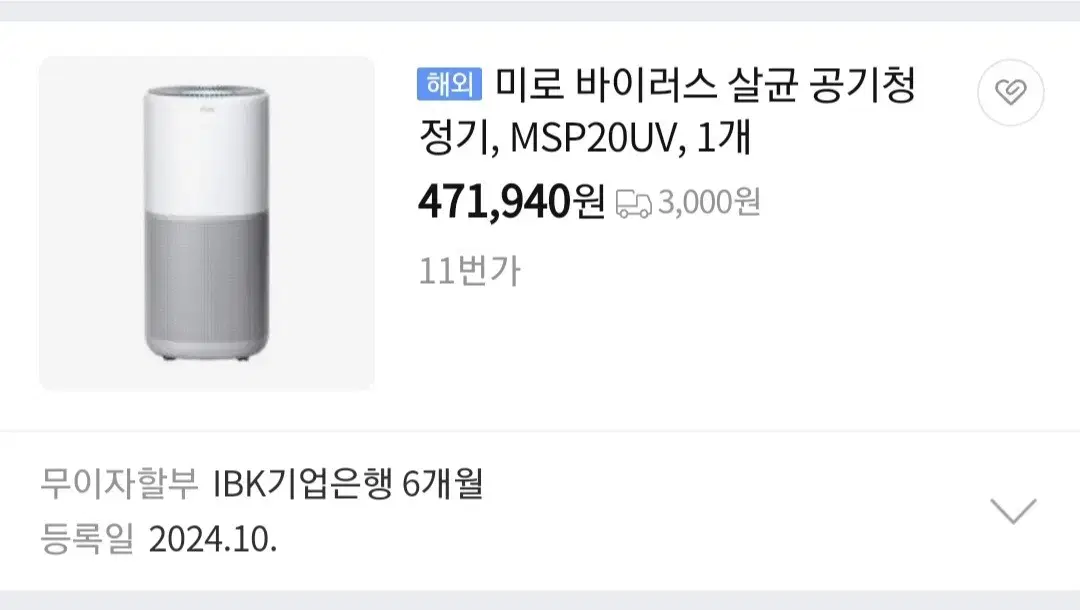
Task: Click the delivery truck icon
Action: [x=633, y=204]
